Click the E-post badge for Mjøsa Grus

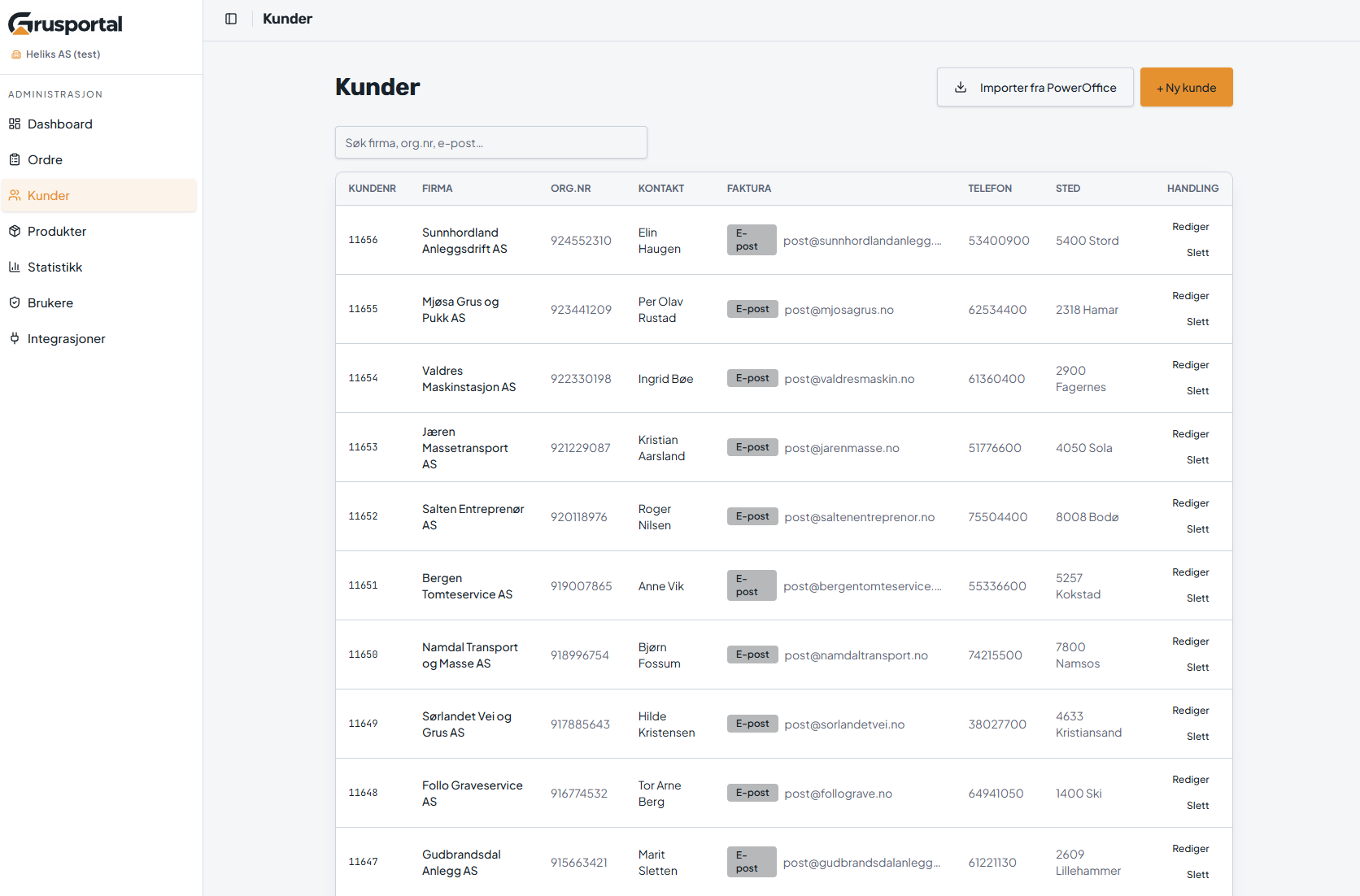pyautogui.click(x=752, y=309)
